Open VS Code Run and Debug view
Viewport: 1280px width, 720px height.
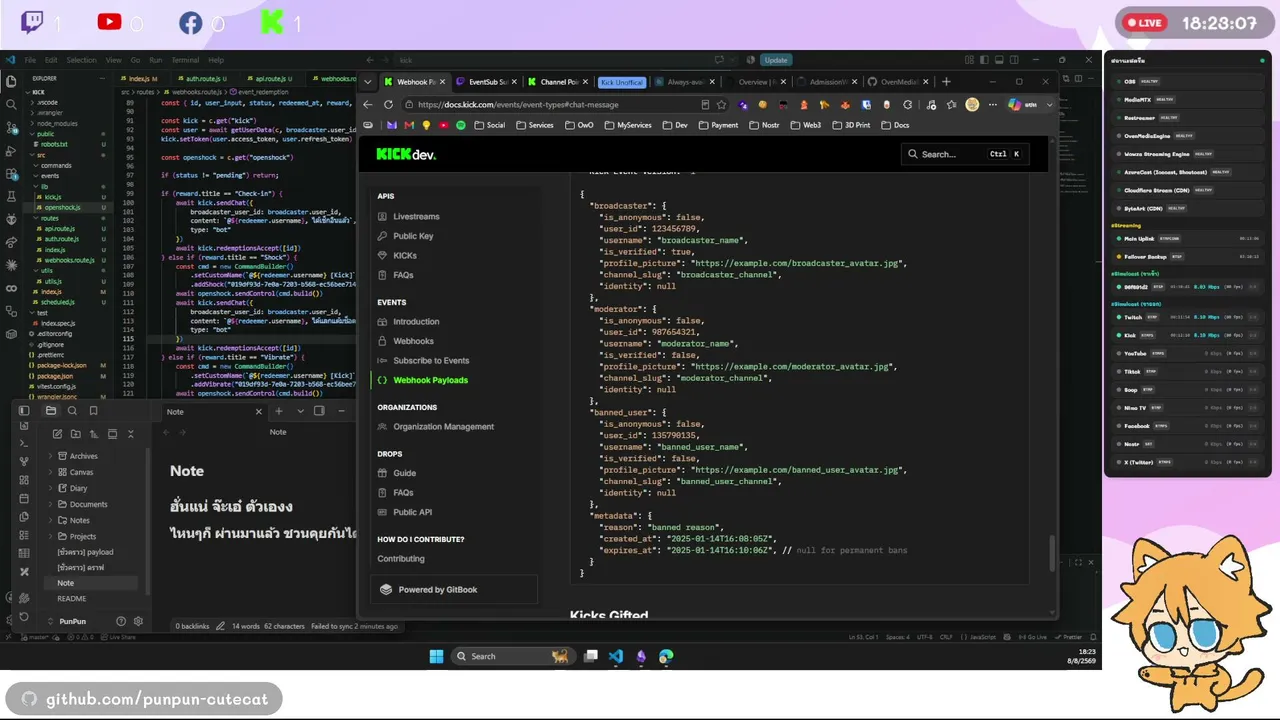tap(11, 152)
